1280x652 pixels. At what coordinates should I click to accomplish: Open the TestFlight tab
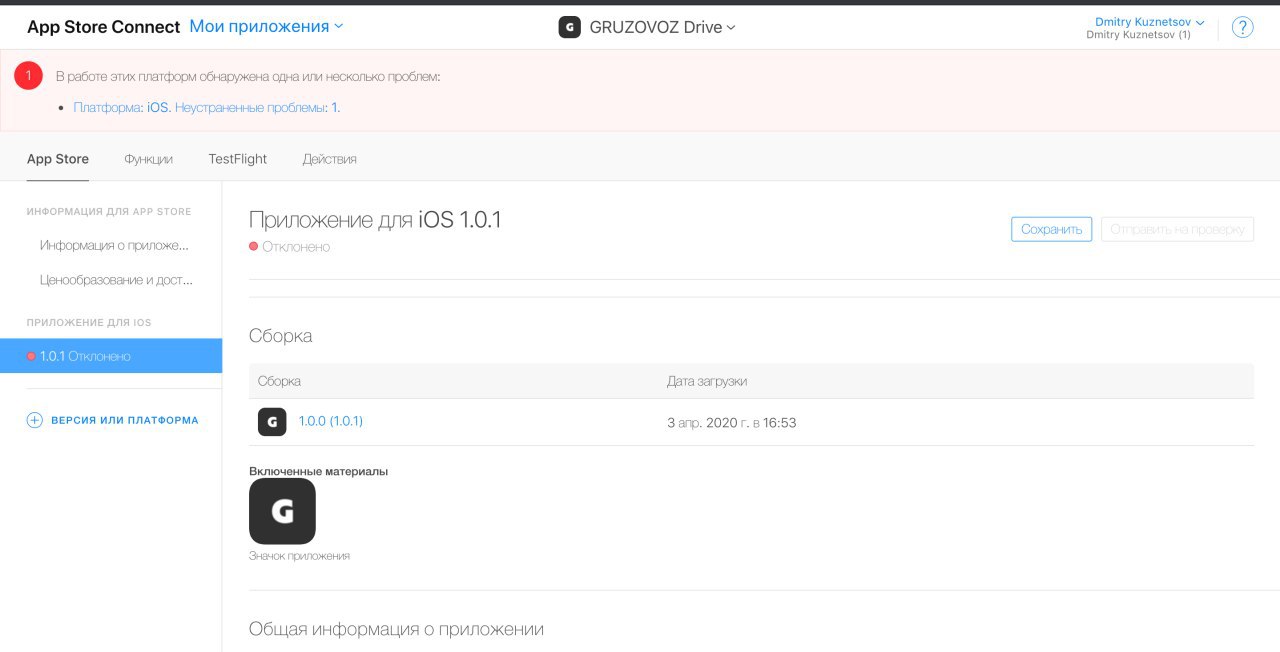point(238,159)
